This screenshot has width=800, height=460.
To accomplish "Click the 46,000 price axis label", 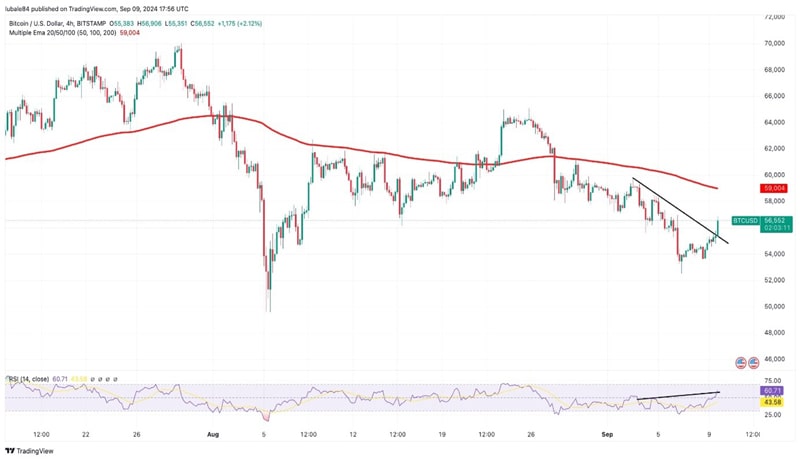I will [774, 359].
